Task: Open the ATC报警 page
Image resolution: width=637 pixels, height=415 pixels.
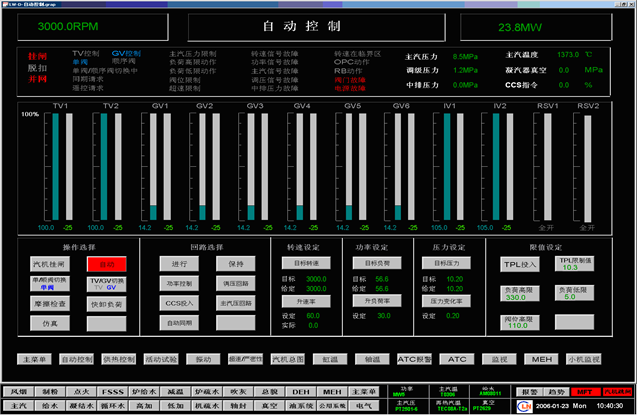Action: pyautogui.click(x=415, y=359)
